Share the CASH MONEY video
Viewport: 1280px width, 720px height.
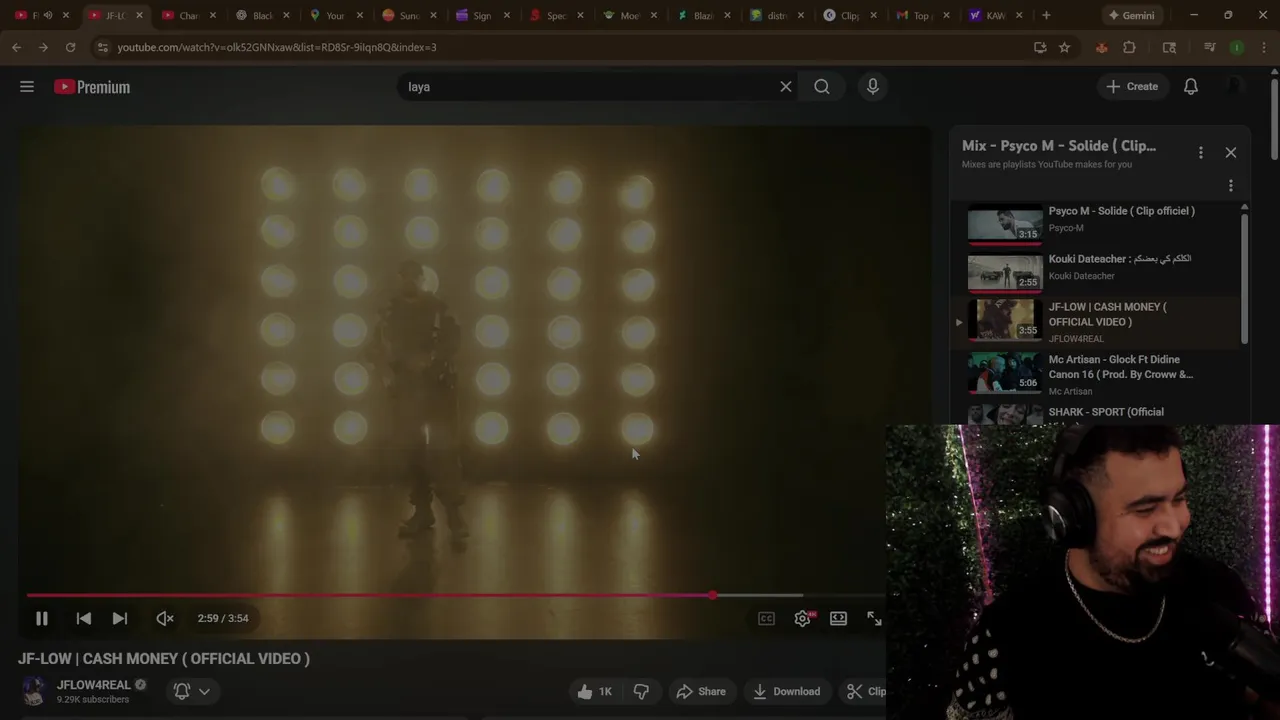pos(701,691)
